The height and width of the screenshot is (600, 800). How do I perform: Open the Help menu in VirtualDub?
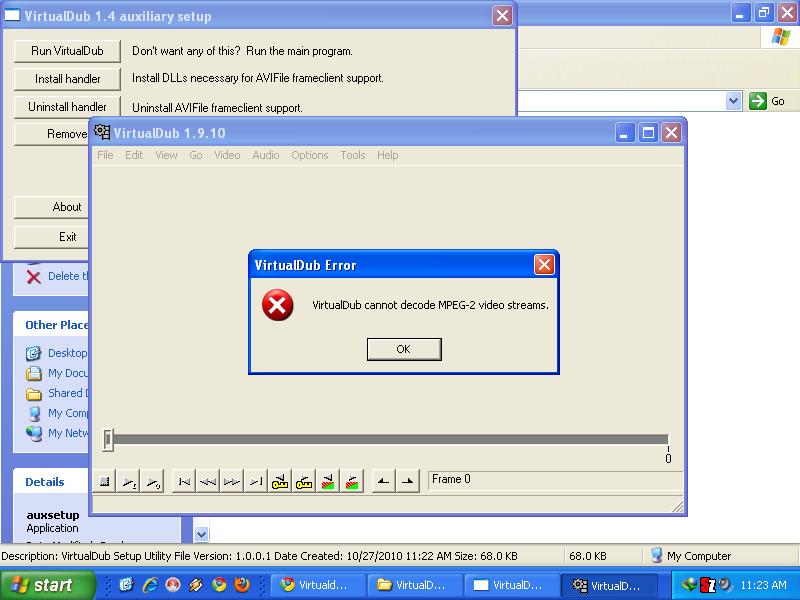point(388,155)
